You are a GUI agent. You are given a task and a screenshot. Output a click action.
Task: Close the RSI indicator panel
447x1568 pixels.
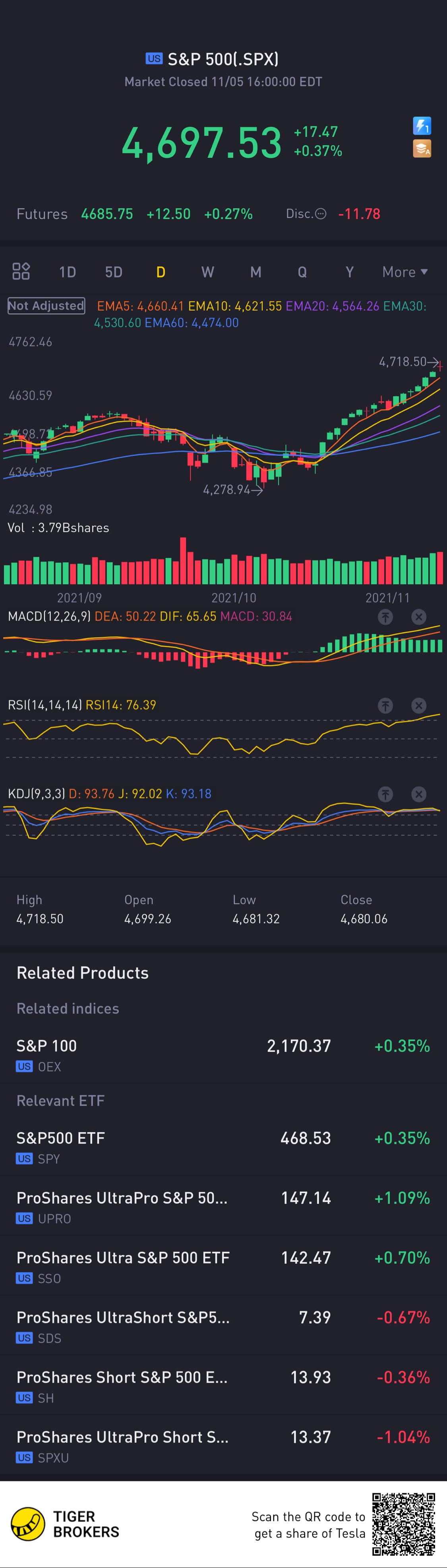coord(418,705)
